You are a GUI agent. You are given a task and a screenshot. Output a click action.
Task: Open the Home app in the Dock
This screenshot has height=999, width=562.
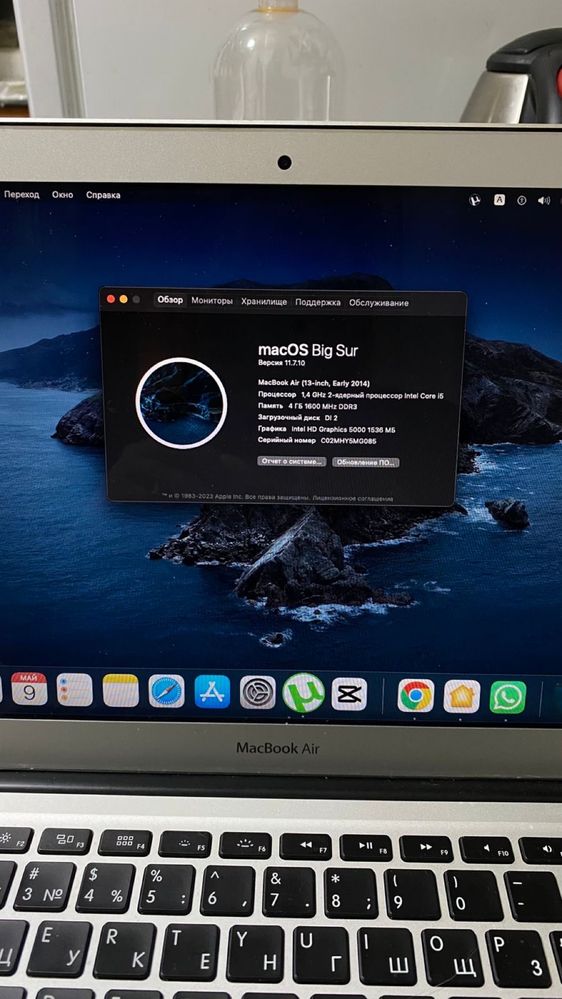(462, 696)
